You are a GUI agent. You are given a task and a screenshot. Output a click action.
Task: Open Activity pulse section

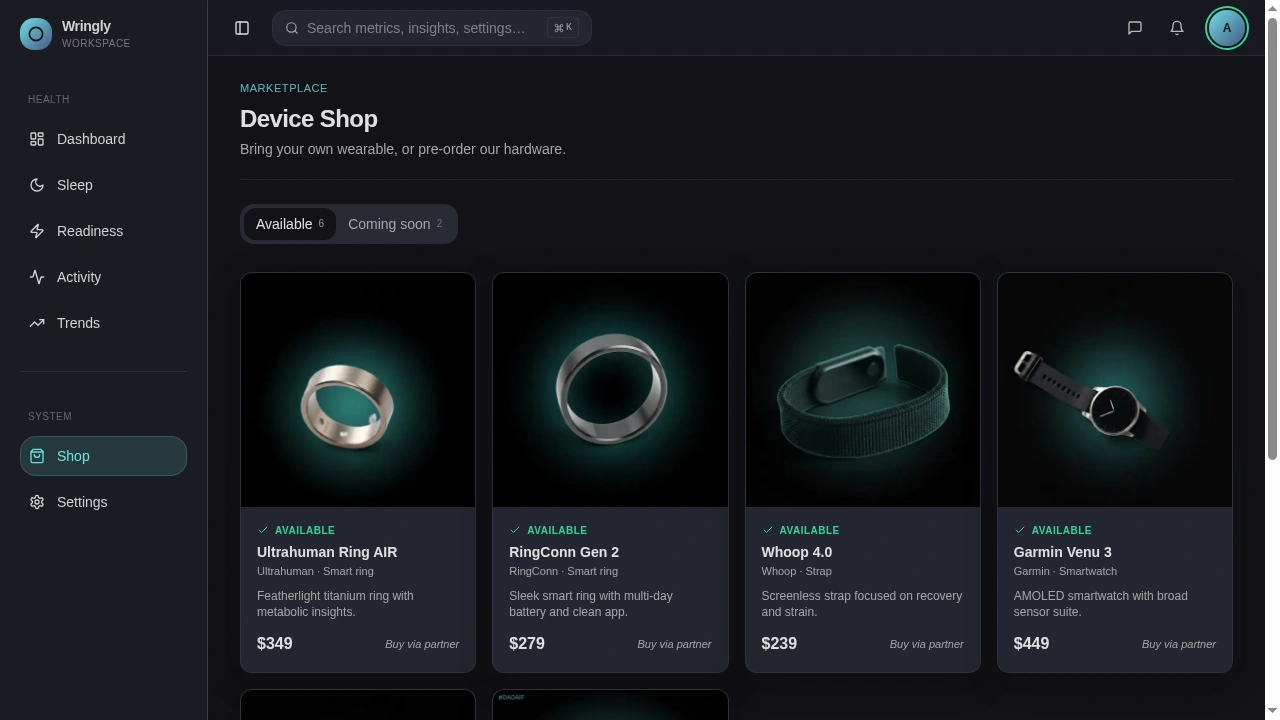click(x=78, y=277)
